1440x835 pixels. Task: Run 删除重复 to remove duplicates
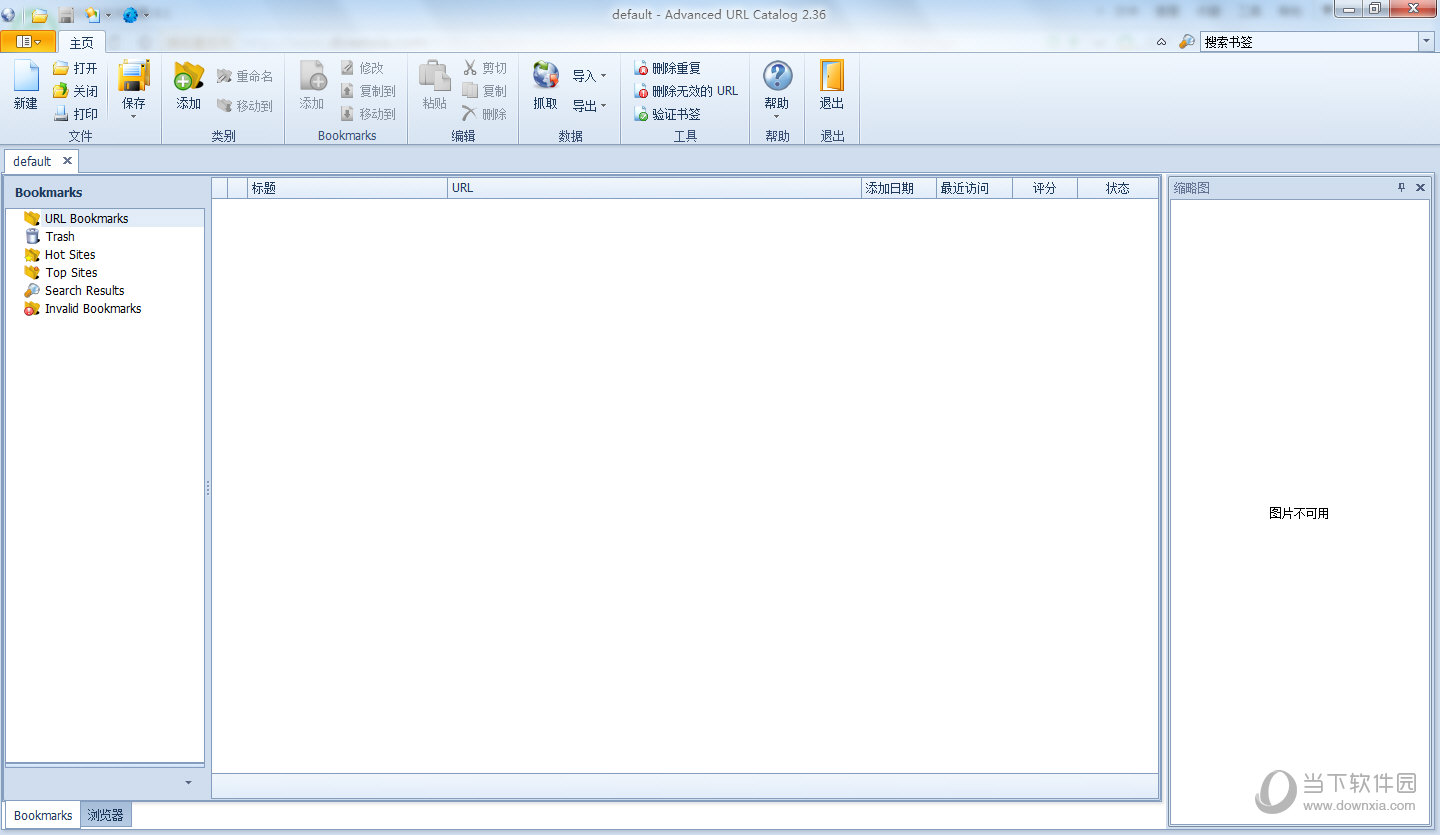(x=668, y=68)
